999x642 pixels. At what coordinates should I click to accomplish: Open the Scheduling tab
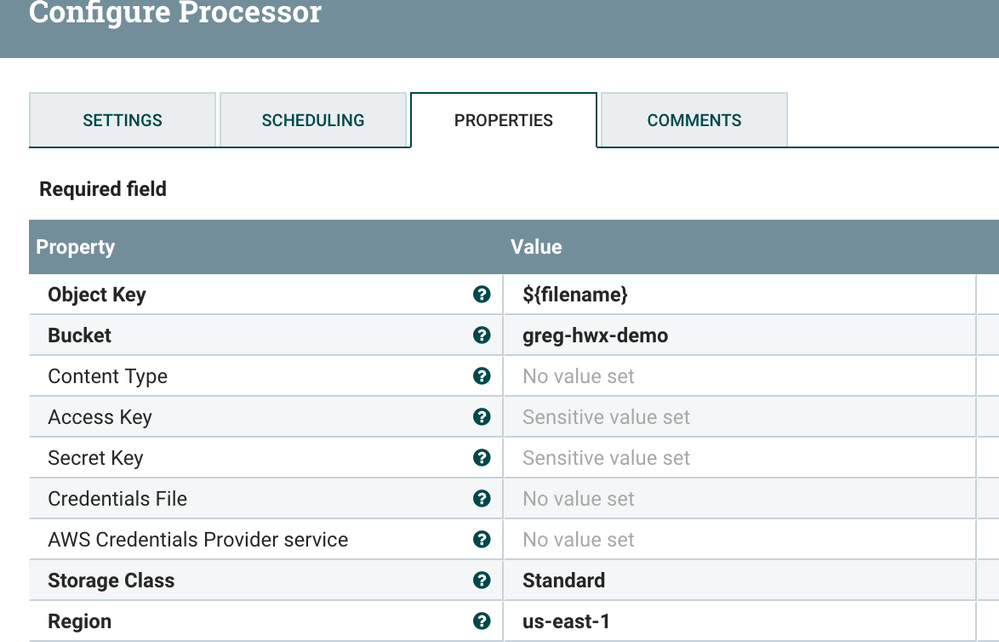[313, 120]
